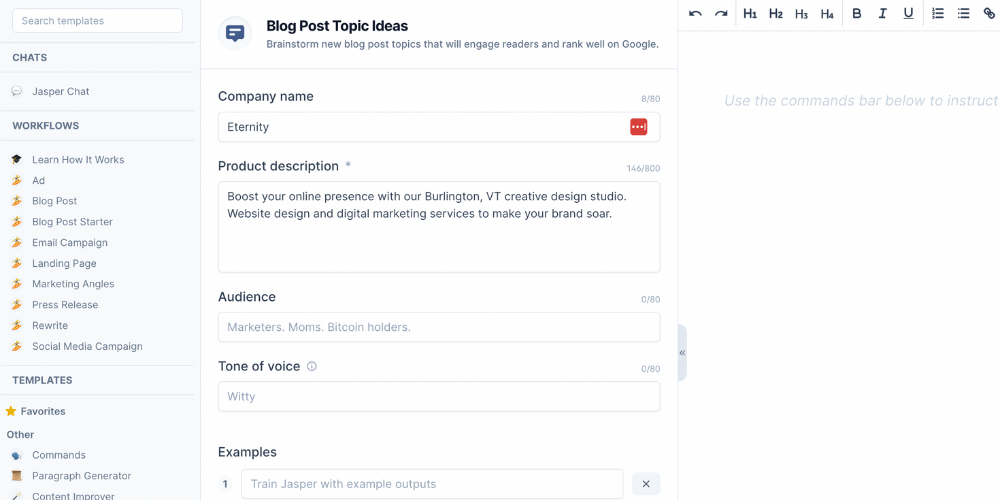Open the Content Improver template
The height and width of the screenshot is (500, 1000).
click(73, 496)
